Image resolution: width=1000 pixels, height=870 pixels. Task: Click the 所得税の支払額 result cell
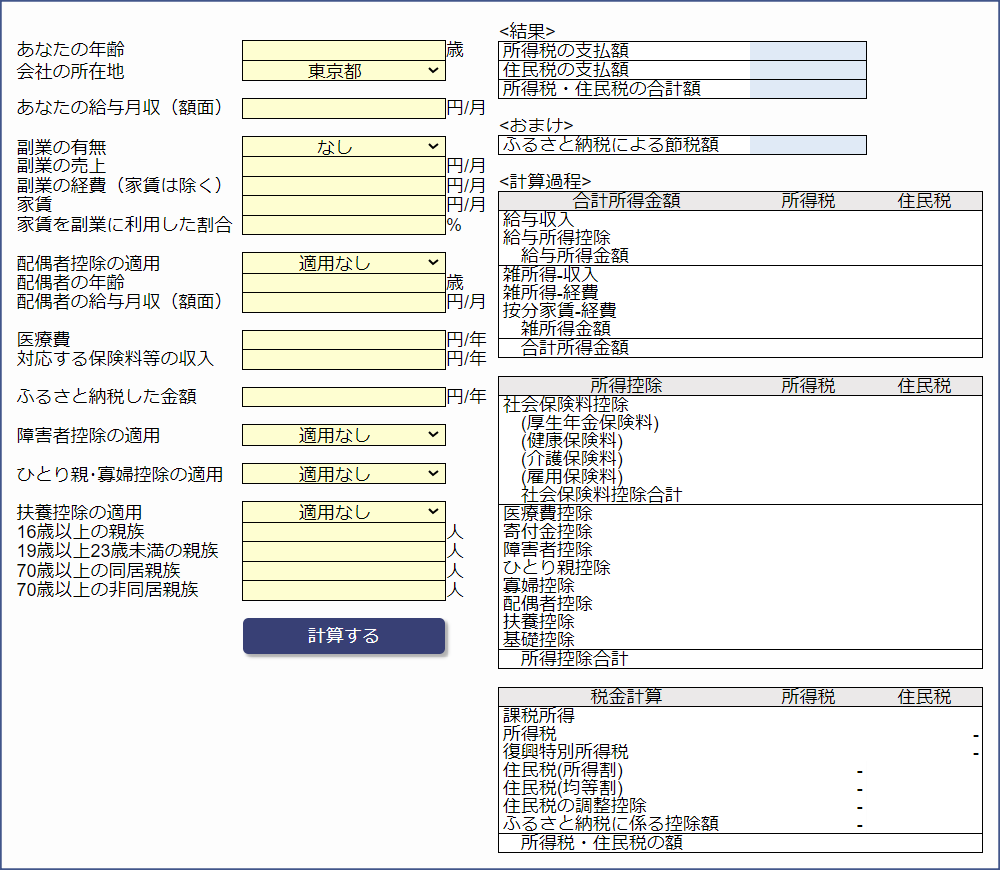click(x=808, y=51)
